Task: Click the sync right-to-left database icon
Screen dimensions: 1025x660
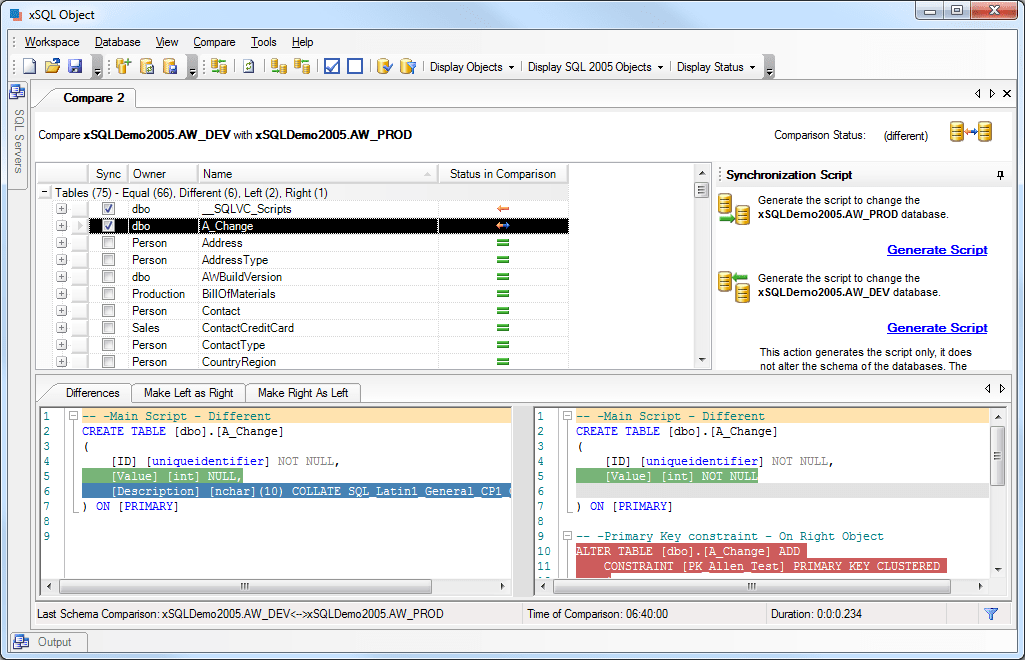Action: (x=302, y=66)
